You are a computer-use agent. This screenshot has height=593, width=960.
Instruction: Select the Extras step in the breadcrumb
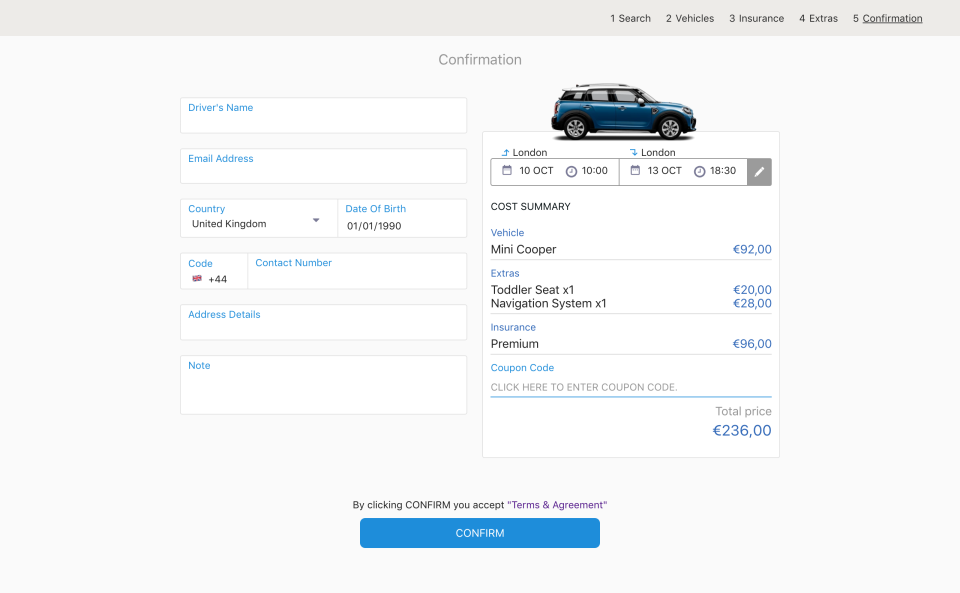pos(818,18)
